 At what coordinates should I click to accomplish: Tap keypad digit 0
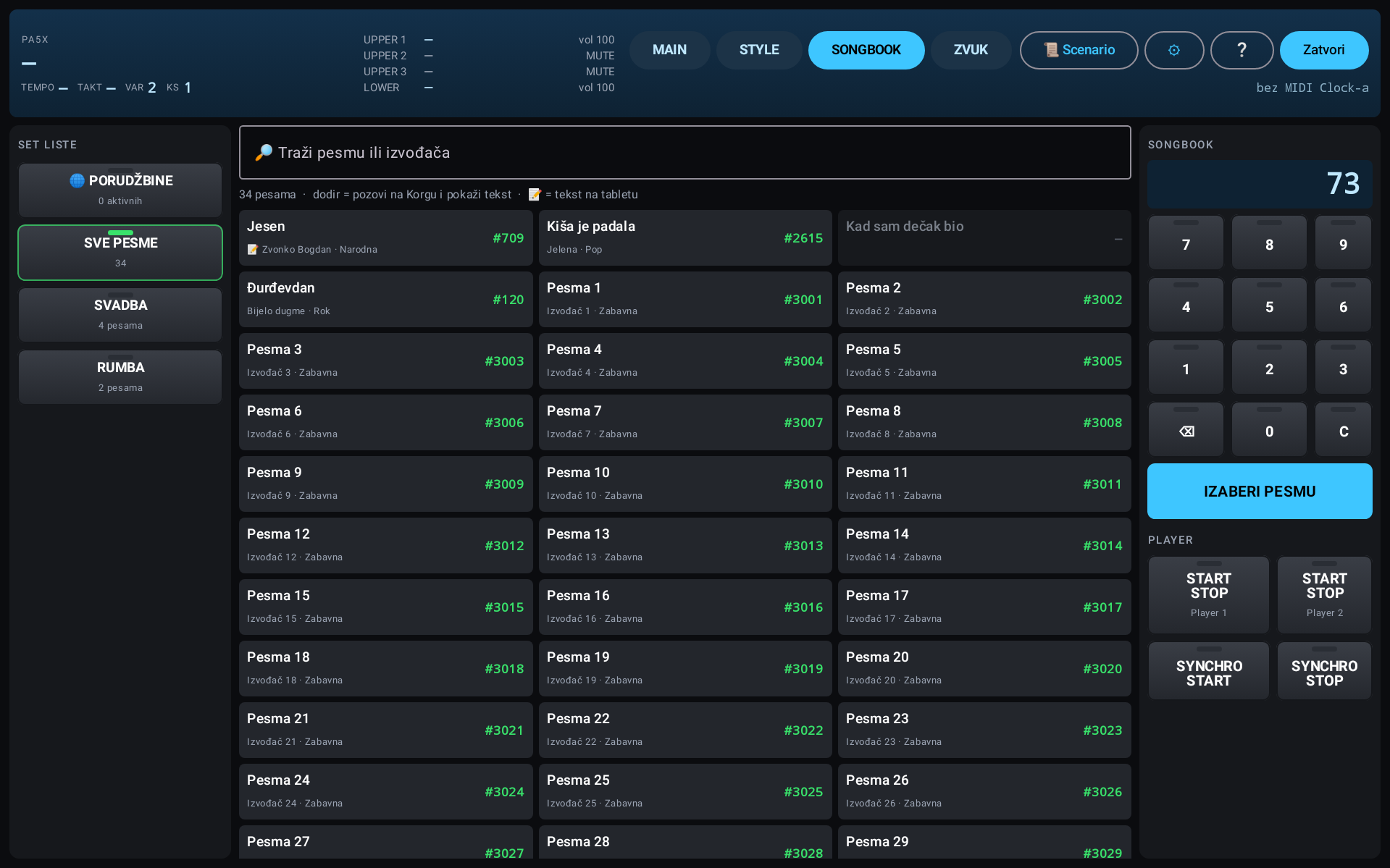pyautogui.click(x=1269, y=429)
